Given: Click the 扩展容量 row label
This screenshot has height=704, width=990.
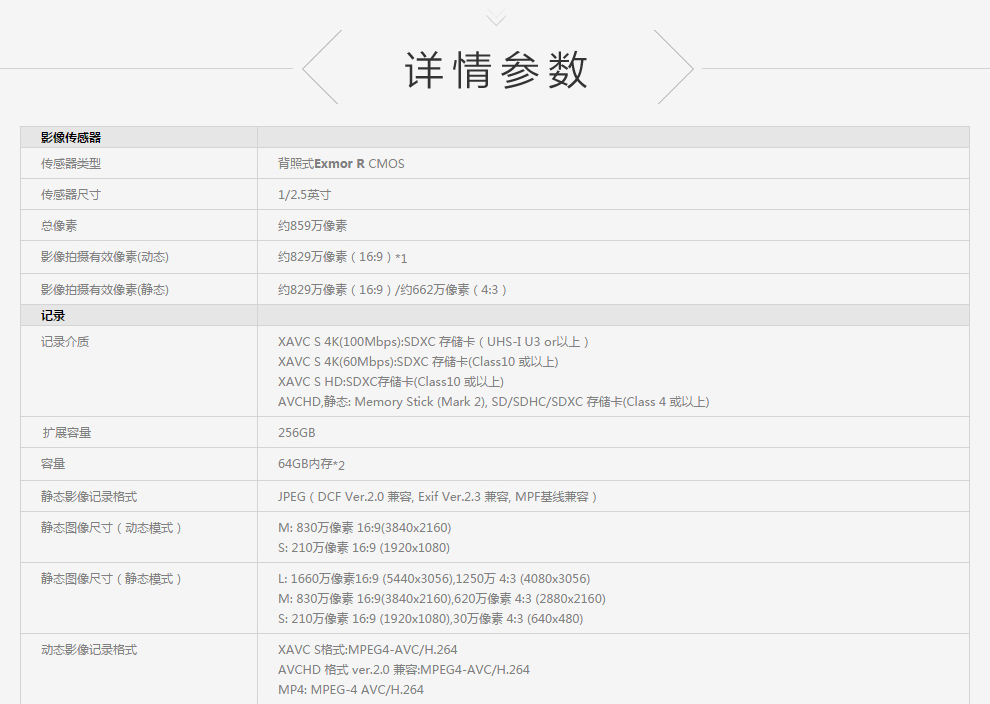Looking at the screenshot, I should [x=67, y=432].
